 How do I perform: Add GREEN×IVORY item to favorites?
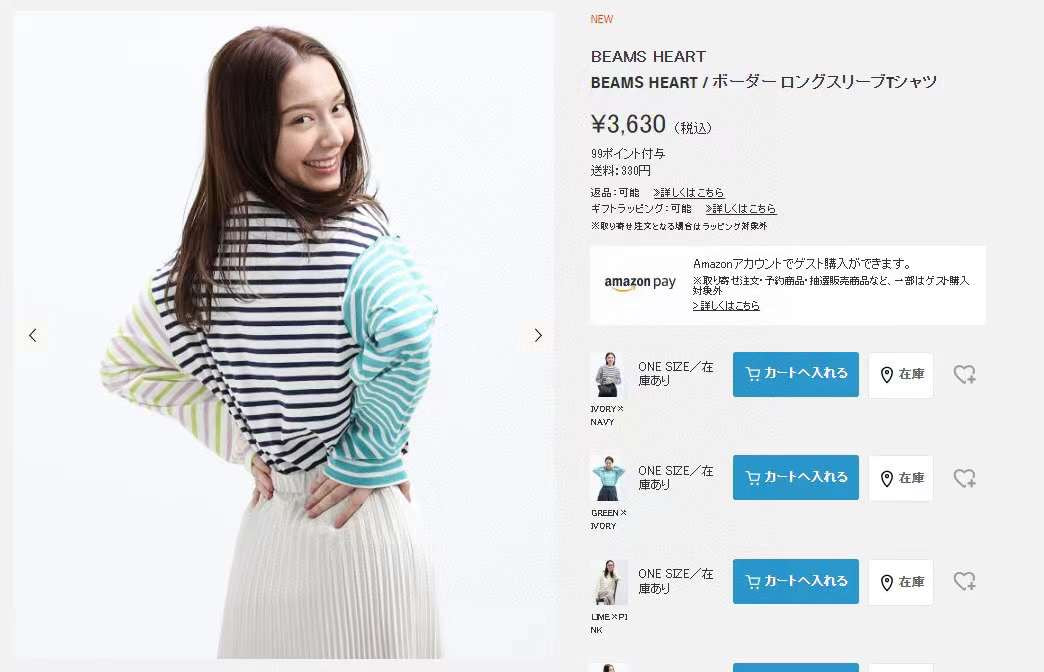coord(964,478)
